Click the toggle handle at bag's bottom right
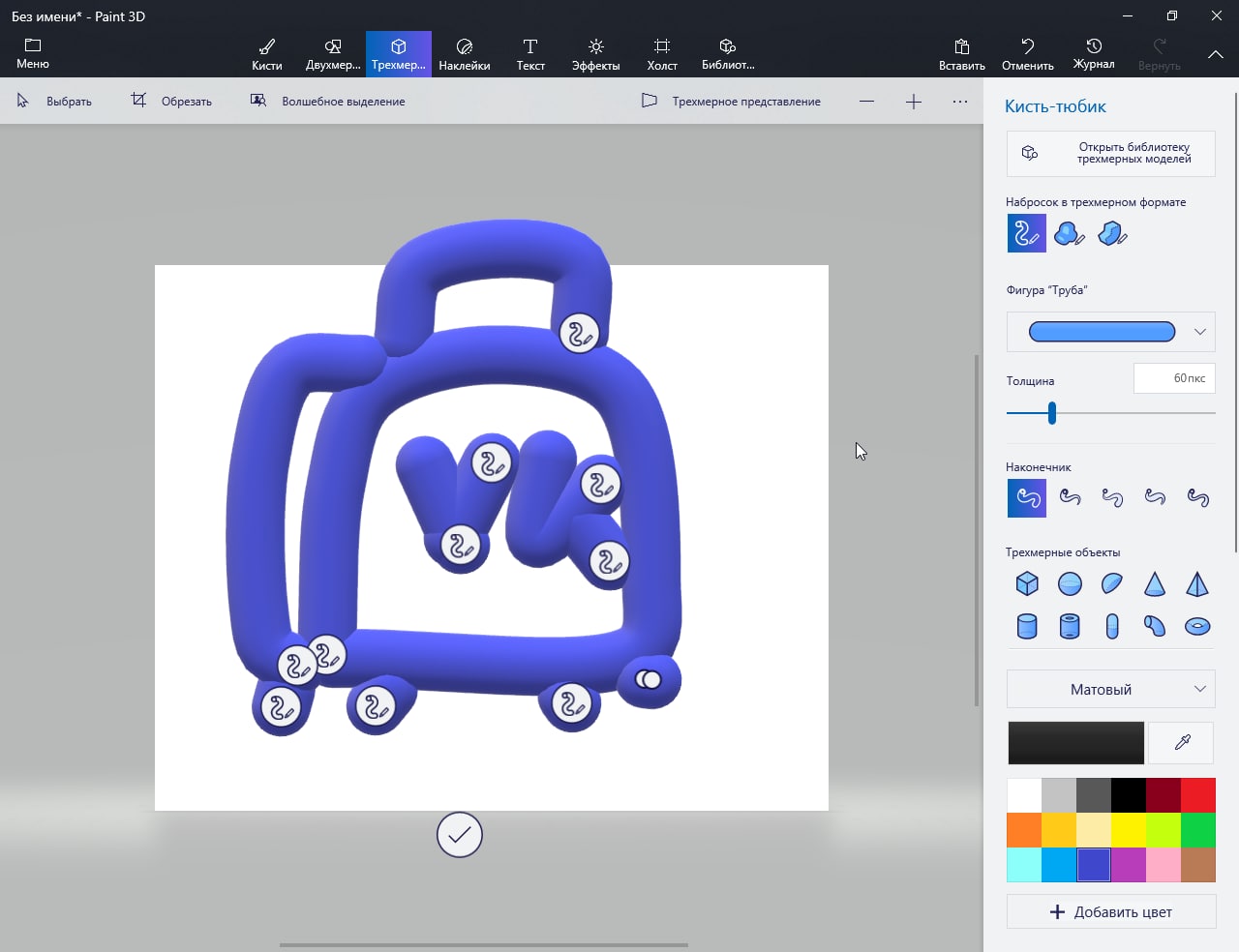1239x952 pixels. coord(649,680)
